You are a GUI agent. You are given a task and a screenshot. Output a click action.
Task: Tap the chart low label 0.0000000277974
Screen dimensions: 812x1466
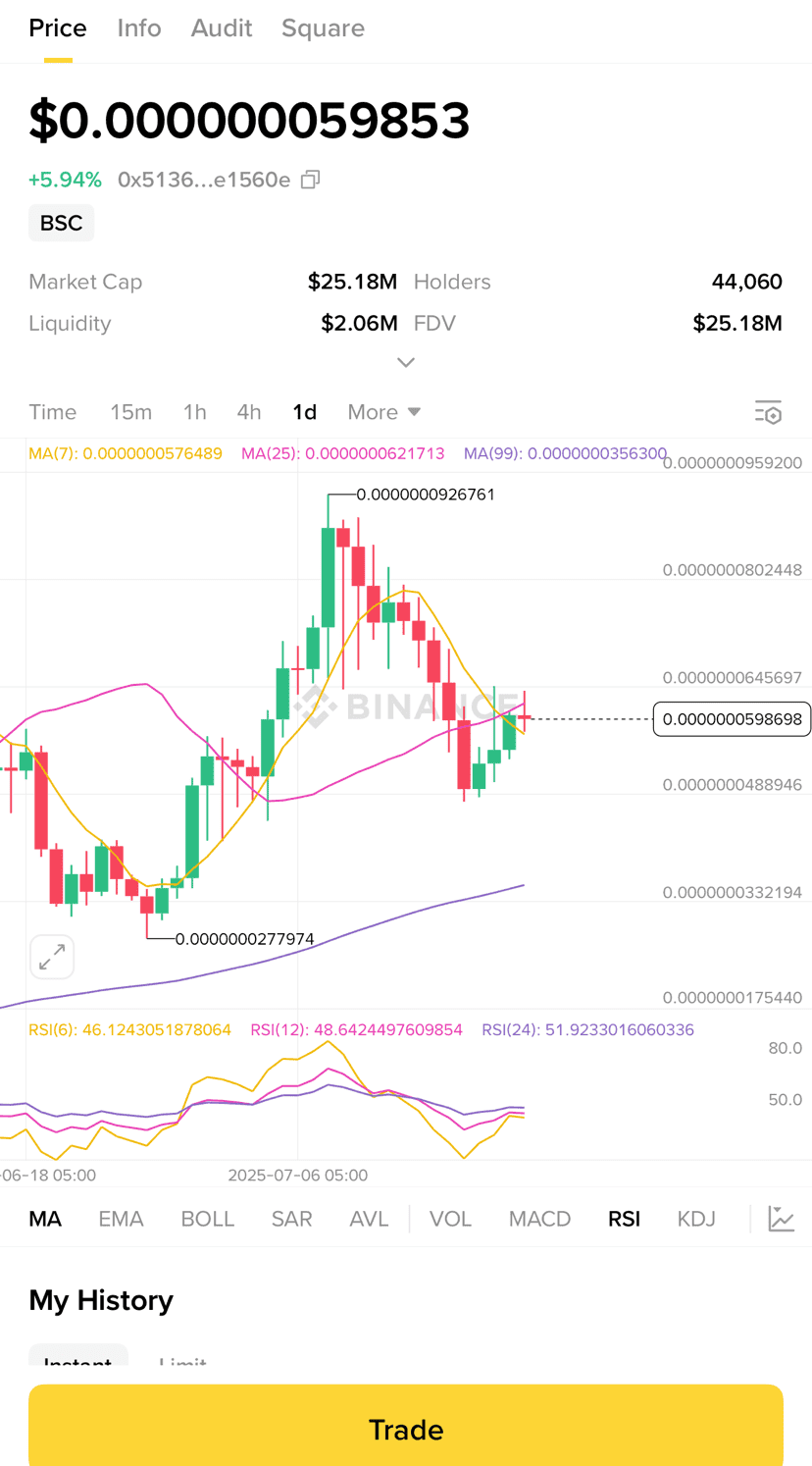click(x=245, y=939)
